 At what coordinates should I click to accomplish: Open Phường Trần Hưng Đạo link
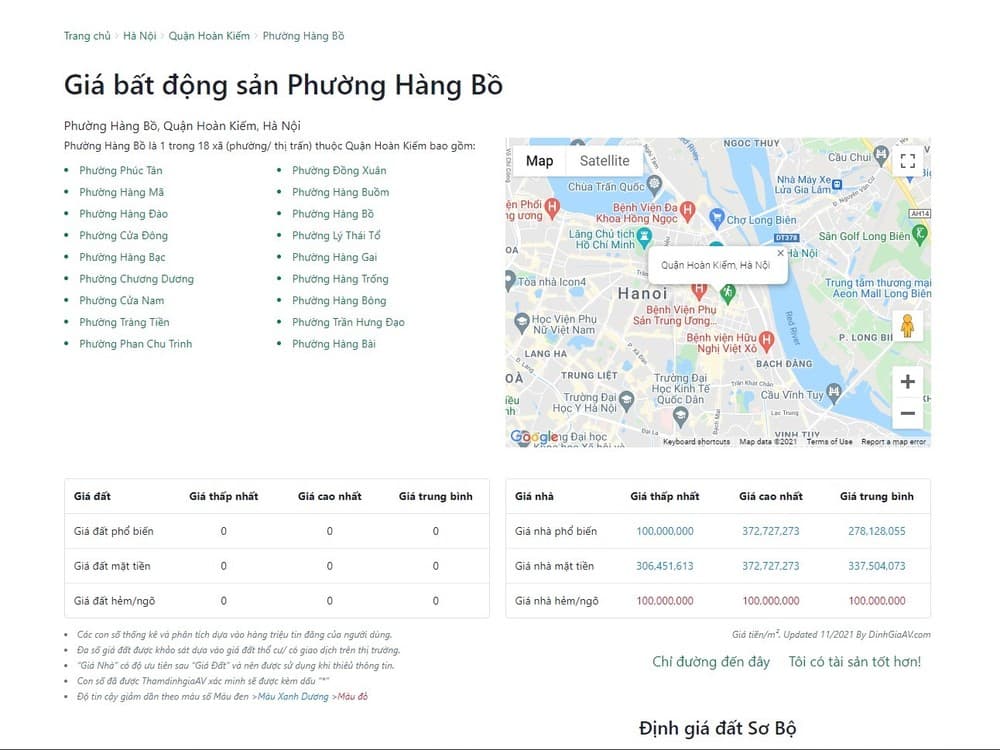348,322
